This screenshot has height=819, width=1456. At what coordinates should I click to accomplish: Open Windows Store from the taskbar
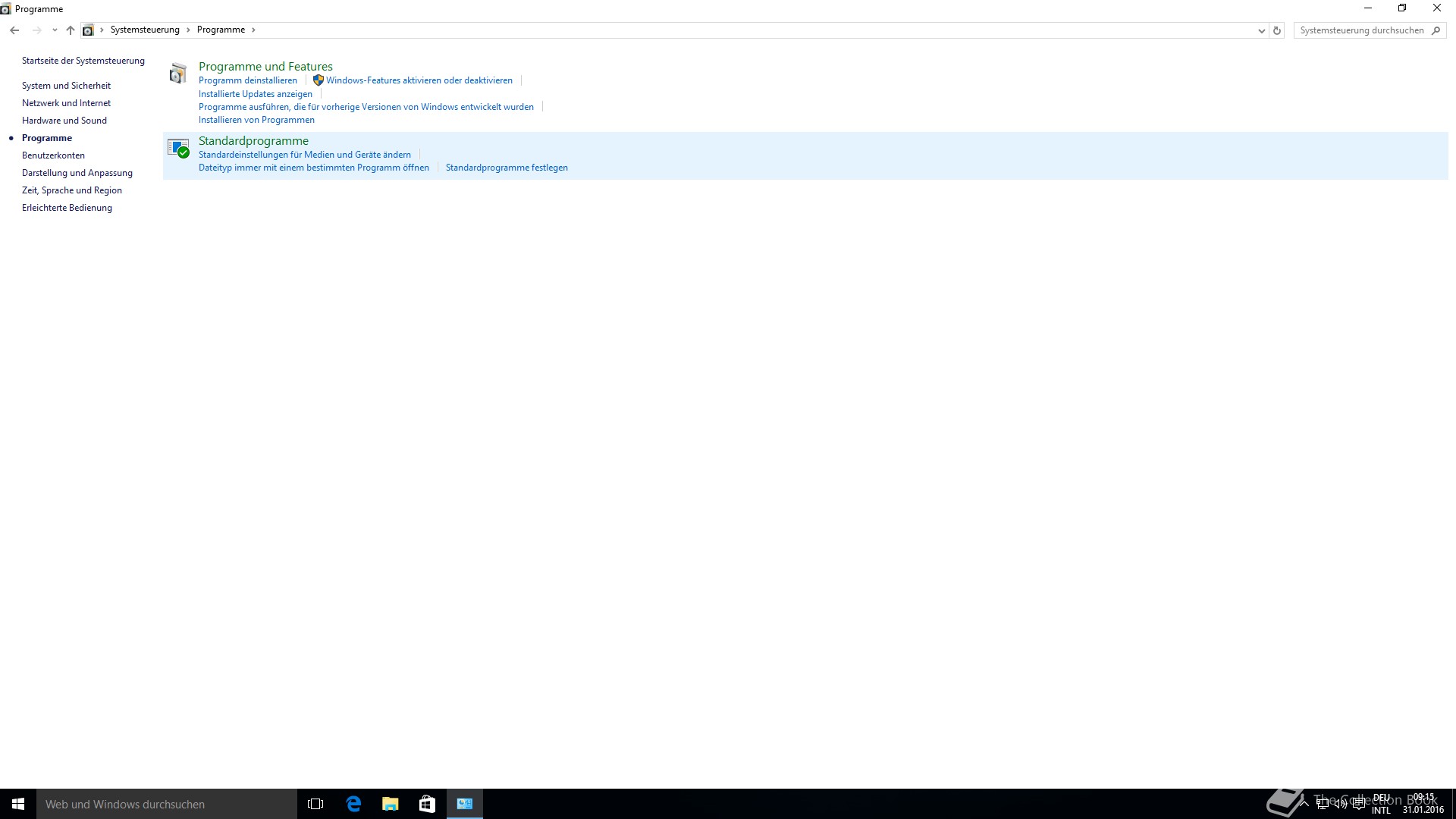click(428, 804)
